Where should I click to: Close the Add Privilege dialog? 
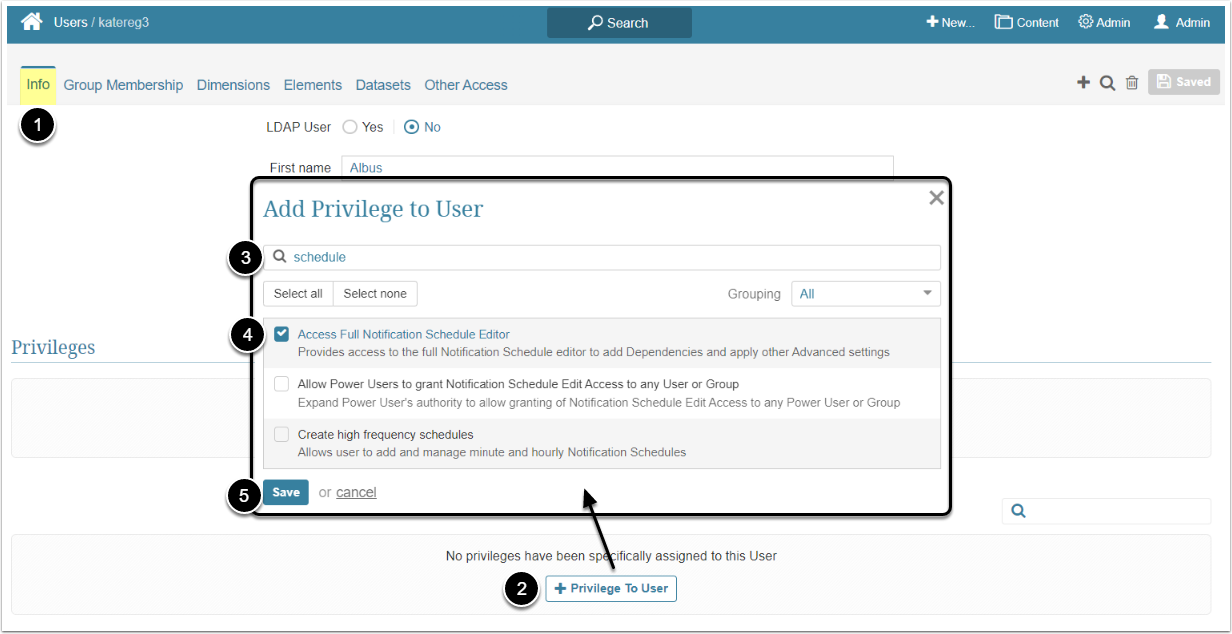(x=936, y=198)
